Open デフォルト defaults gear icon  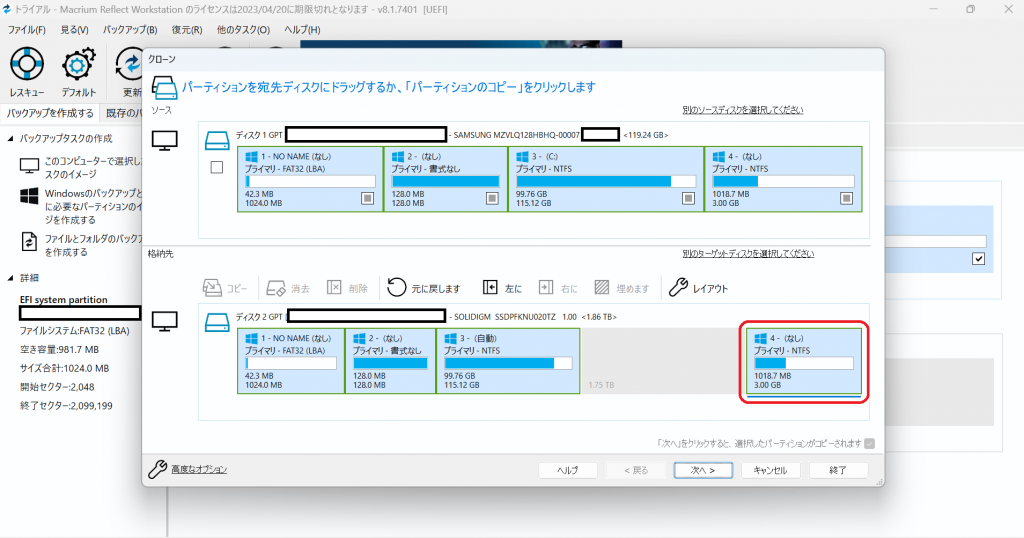(78, 65)
